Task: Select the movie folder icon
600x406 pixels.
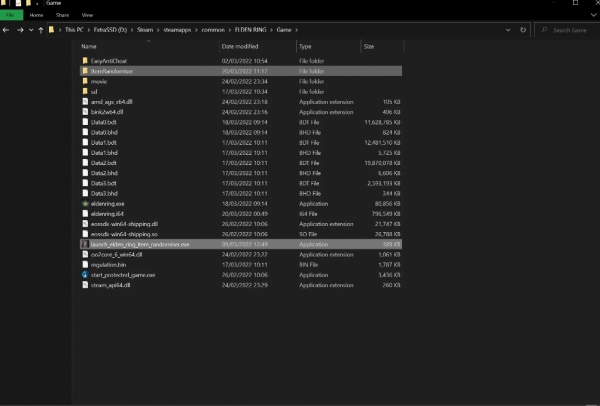Action: click(x=85, y=81)
